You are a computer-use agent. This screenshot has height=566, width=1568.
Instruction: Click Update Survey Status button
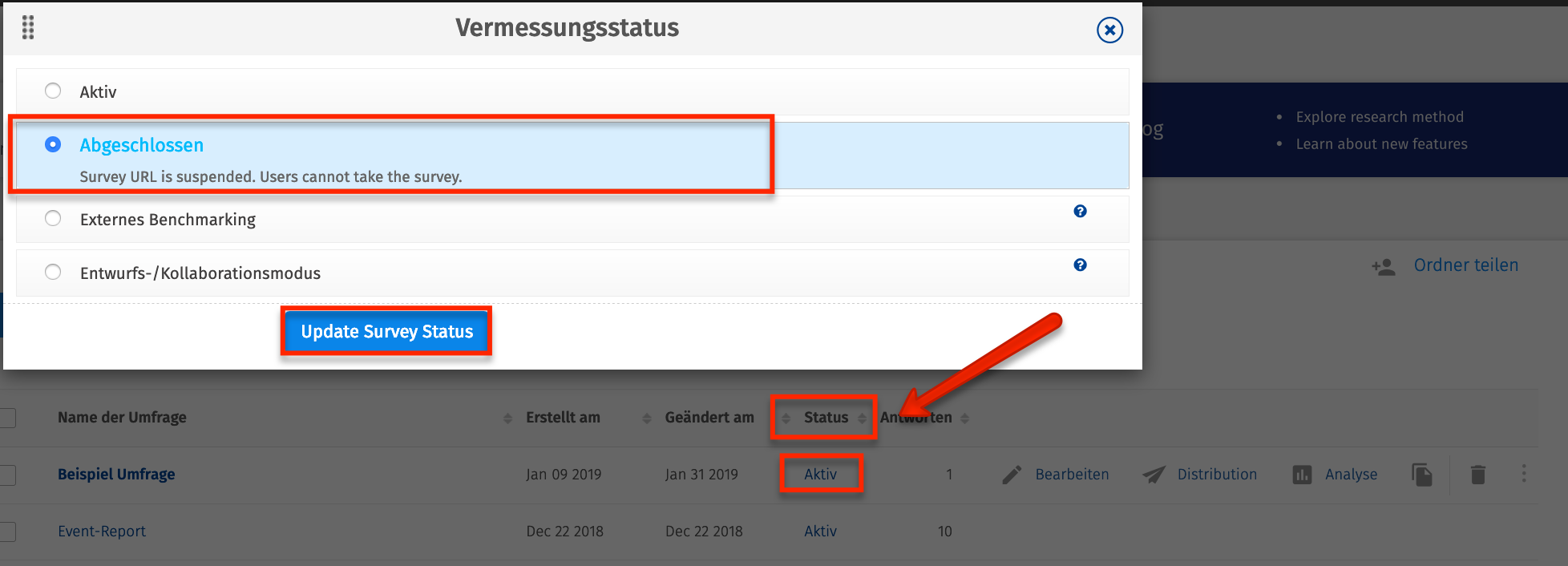(x=386, y=332)
